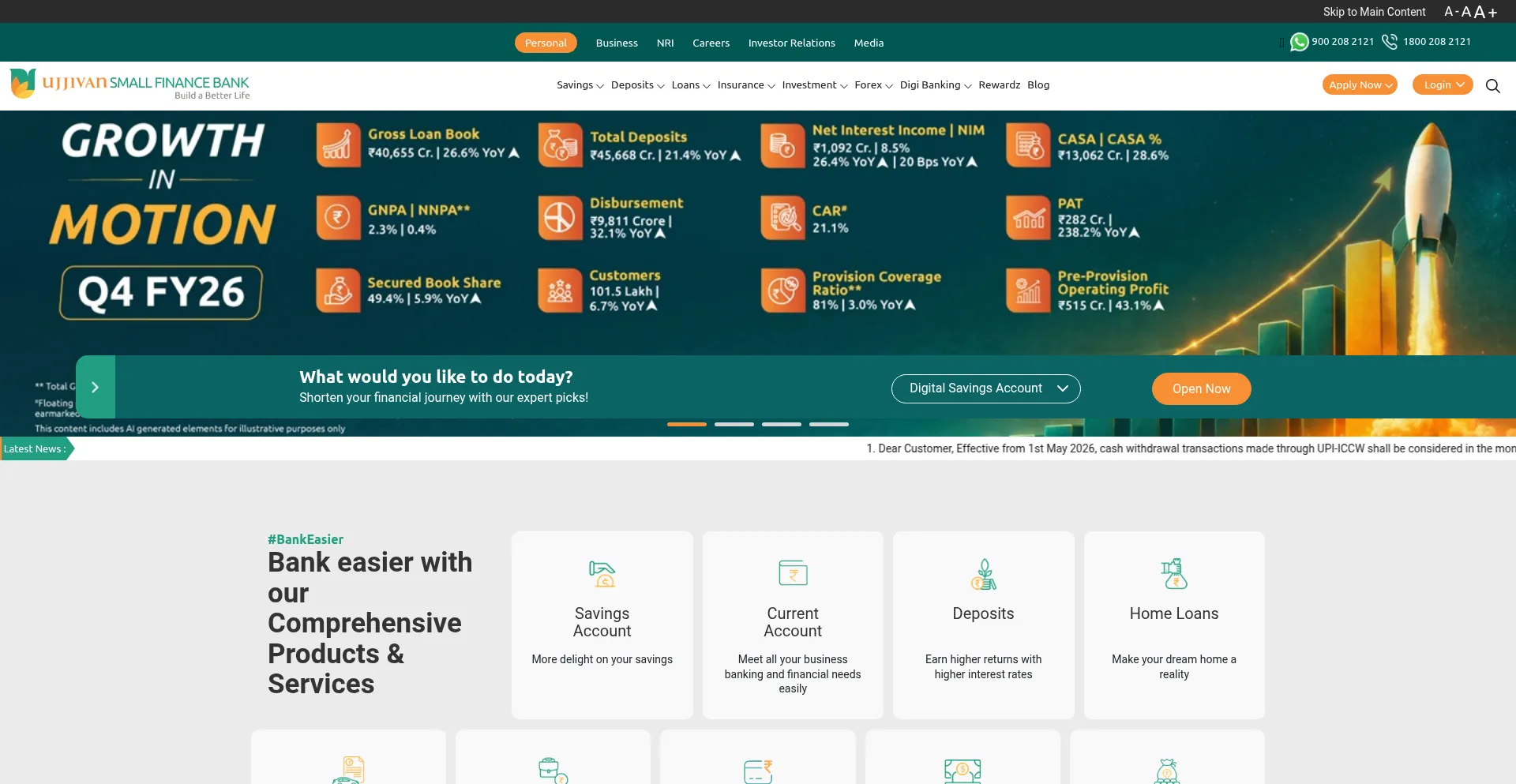
Task: Select the Personal tab
Action: pyautogui.click(x=546, y=43)
